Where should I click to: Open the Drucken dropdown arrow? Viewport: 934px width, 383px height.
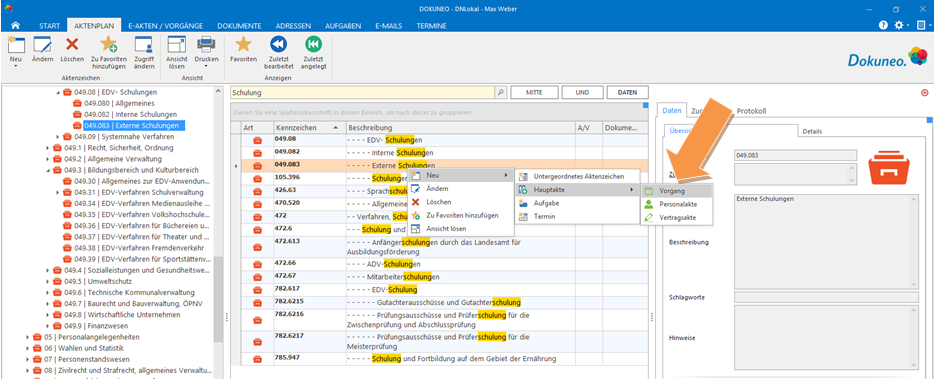(x=206, y=66)
